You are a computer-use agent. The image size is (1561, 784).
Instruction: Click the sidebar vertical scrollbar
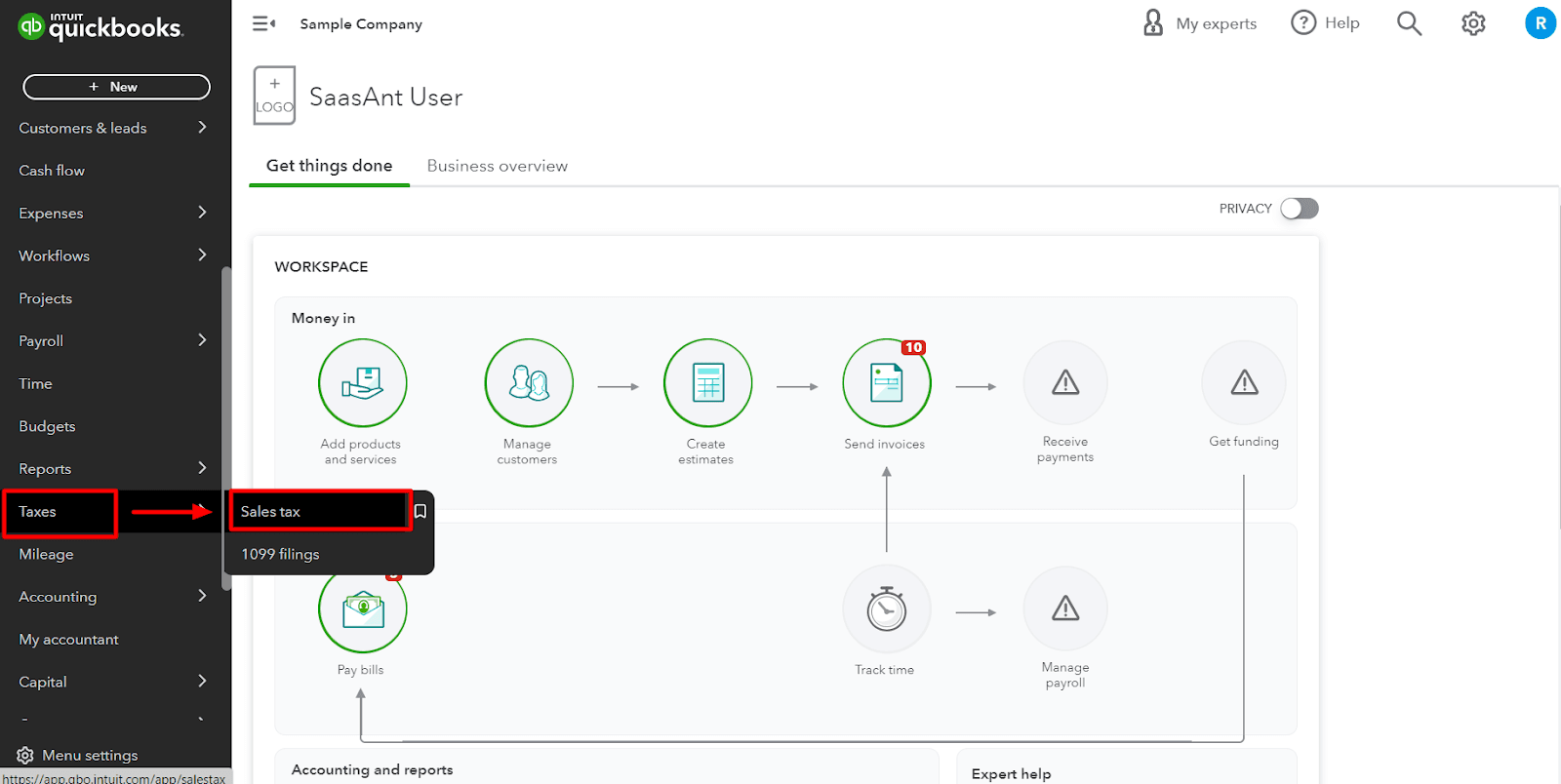(226, 429)
